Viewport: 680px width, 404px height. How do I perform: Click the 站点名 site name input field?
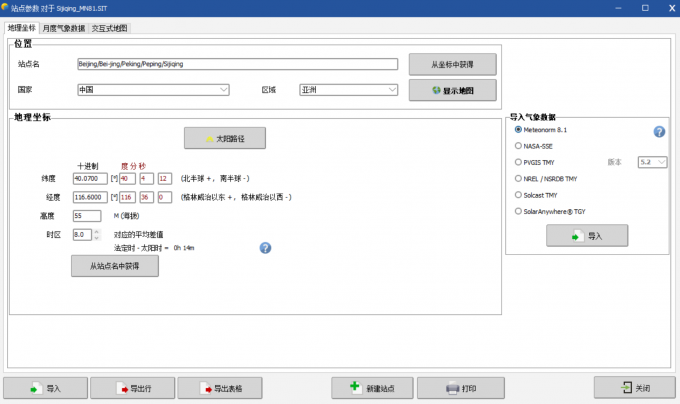point(238,64)
